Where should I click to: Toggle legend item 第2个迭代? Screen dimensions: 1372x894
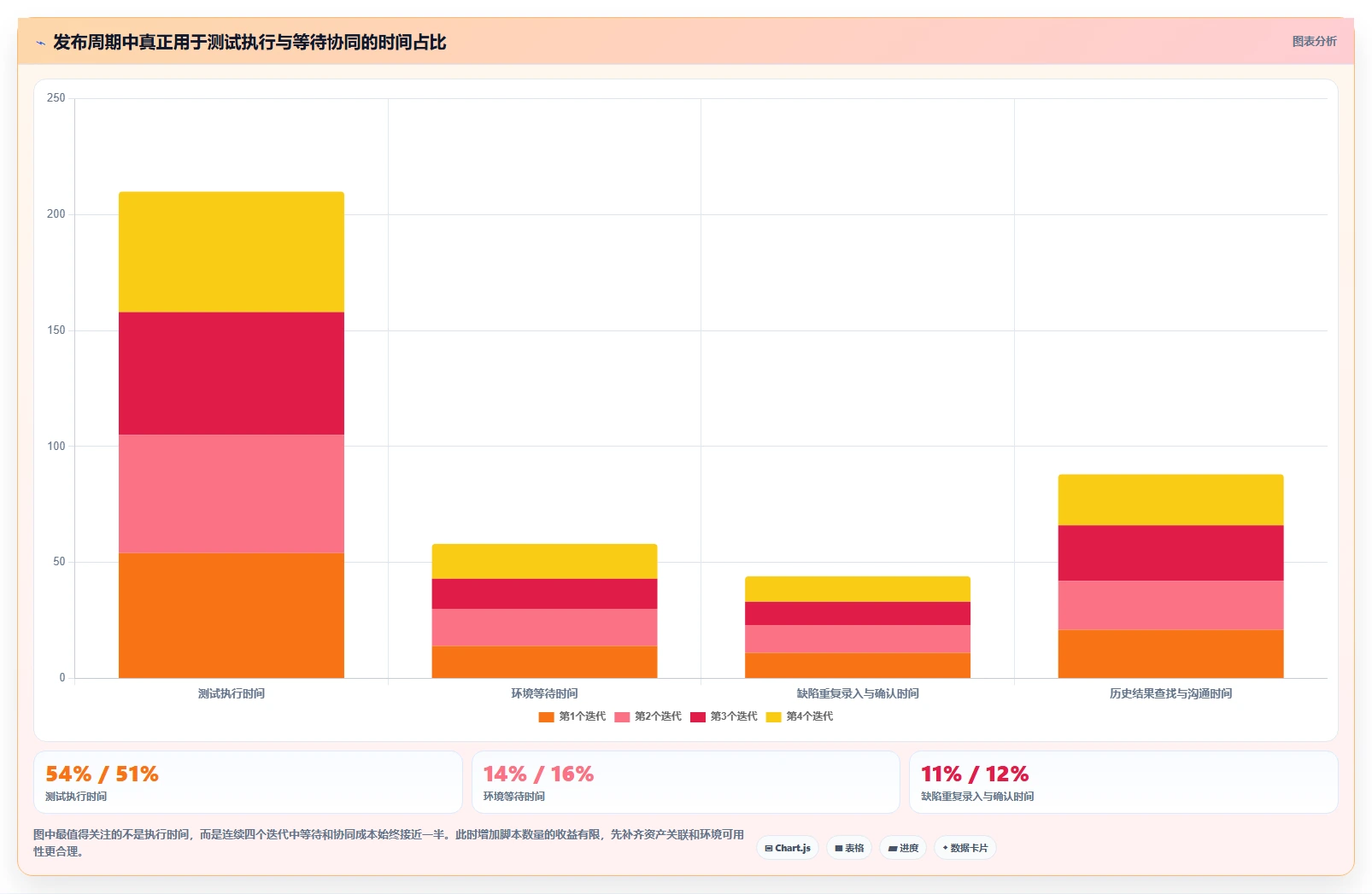point(648,716)
